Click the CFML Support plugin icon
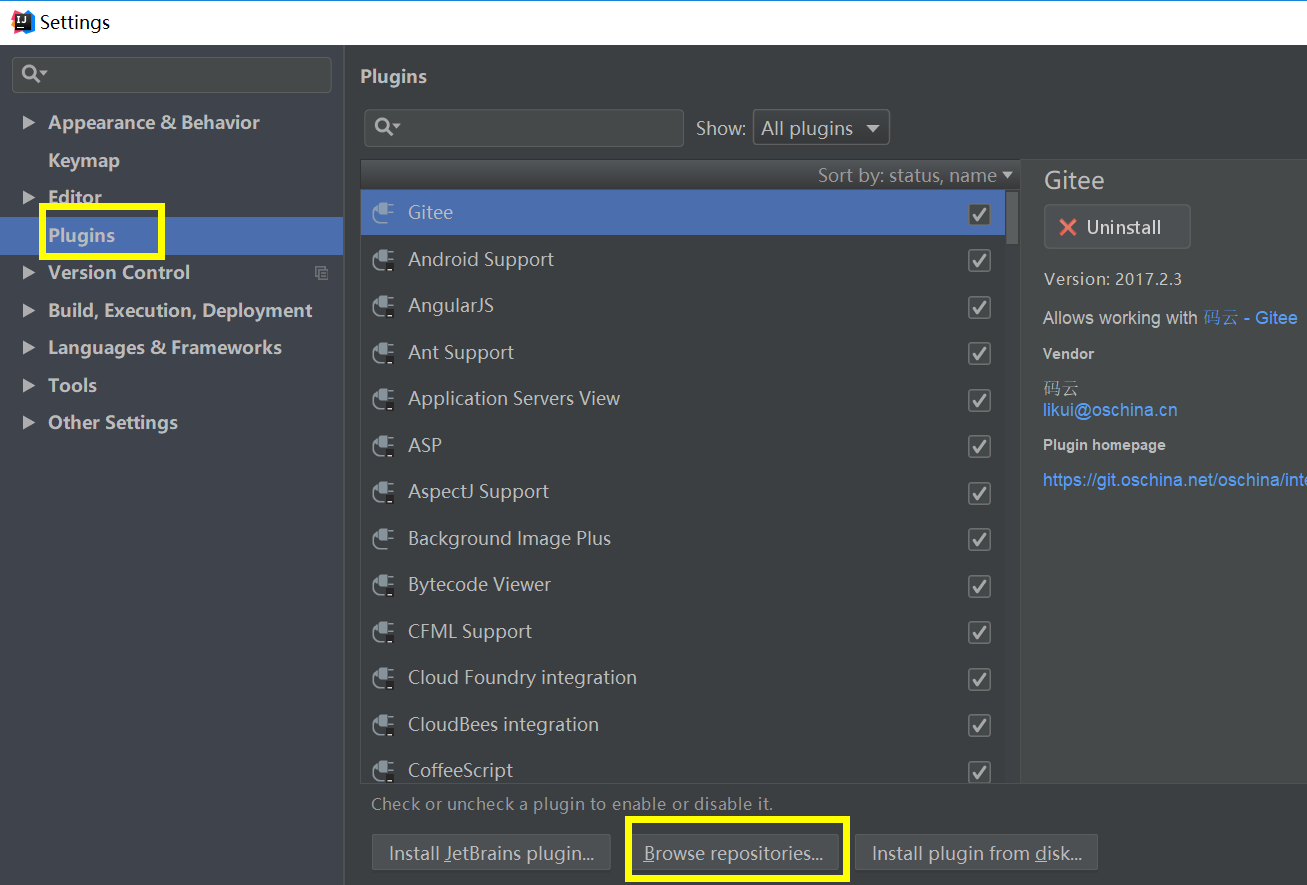 pos(383,632)
